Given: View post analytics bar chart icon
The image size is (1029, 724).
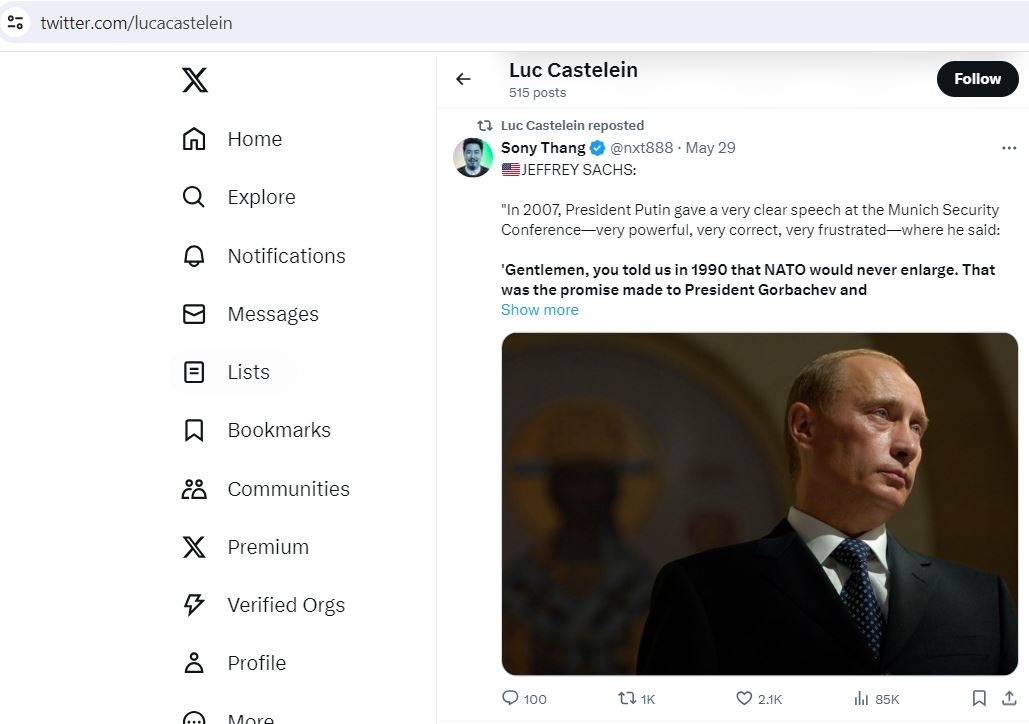Looking at the screenshot, I should pyautogui.click(x=861, y=698).
